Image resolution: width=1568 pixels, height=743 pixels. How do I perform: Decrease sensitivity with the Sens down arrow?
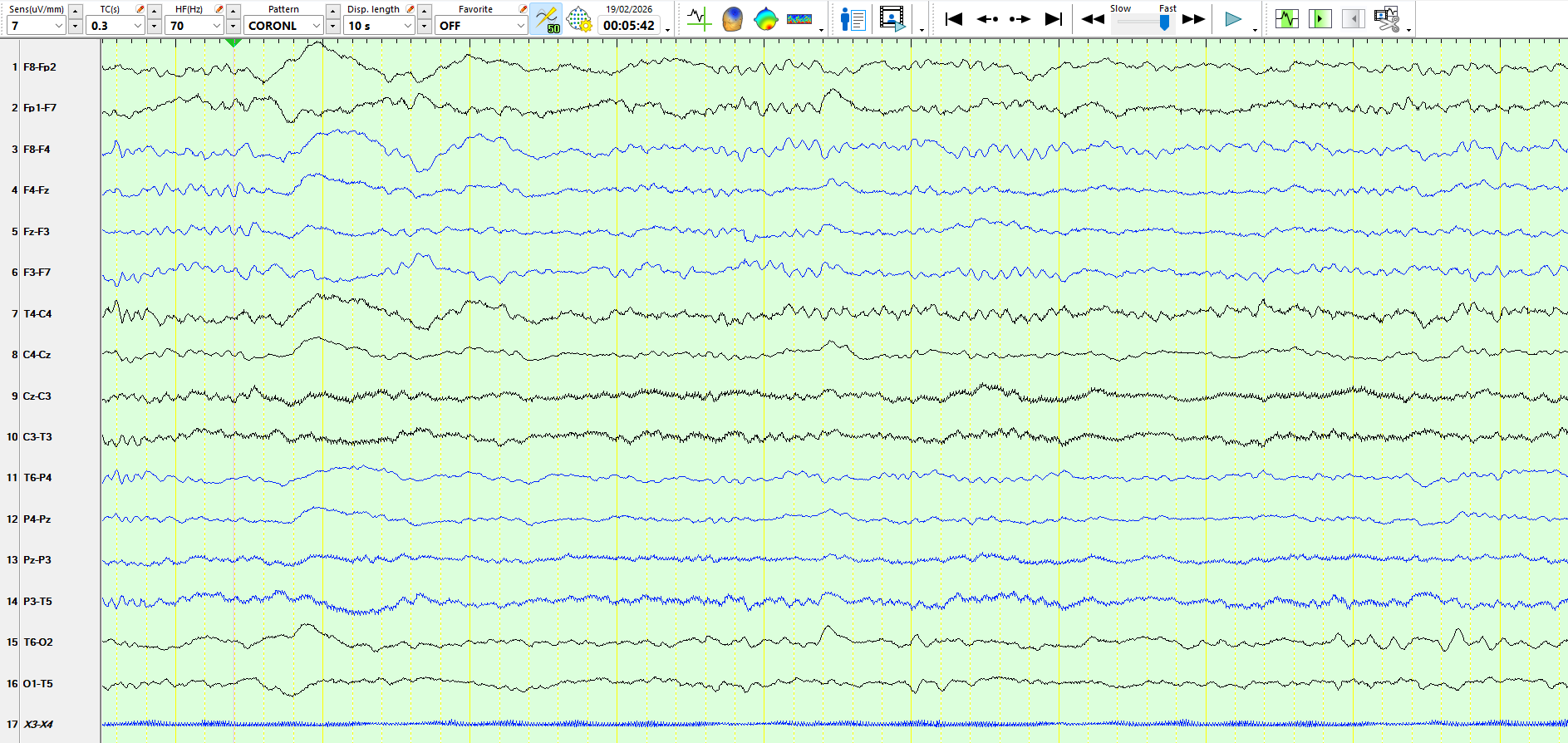(x=75, y=26)
